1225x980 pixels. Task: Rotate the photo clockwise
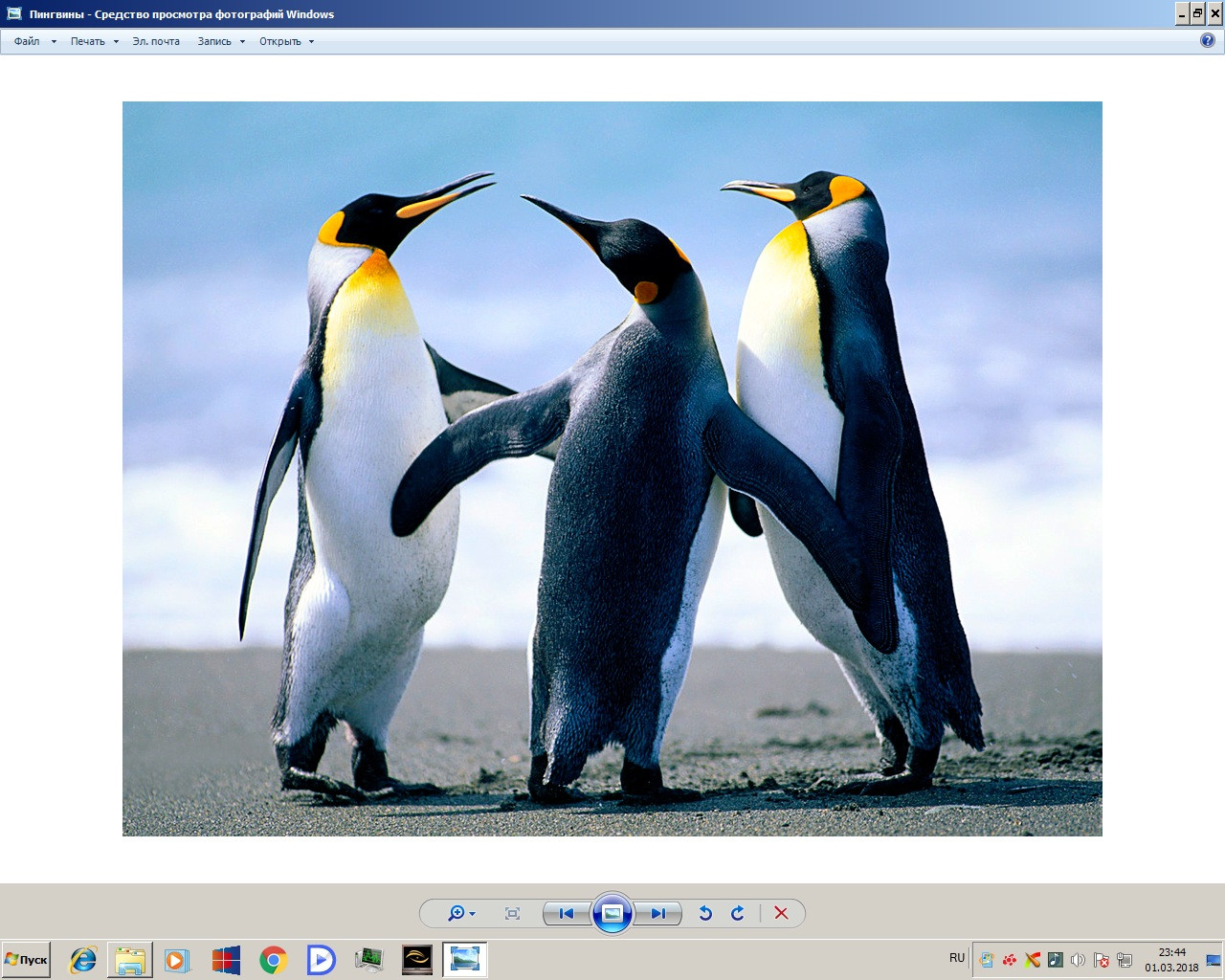[x=738, y=913]
